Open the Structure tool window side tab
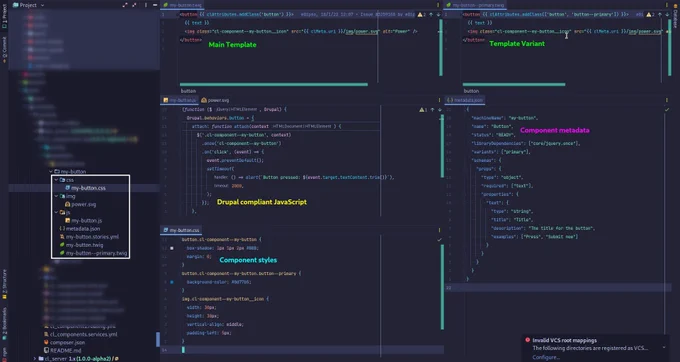680x362 pixels. tap(4, 284)
